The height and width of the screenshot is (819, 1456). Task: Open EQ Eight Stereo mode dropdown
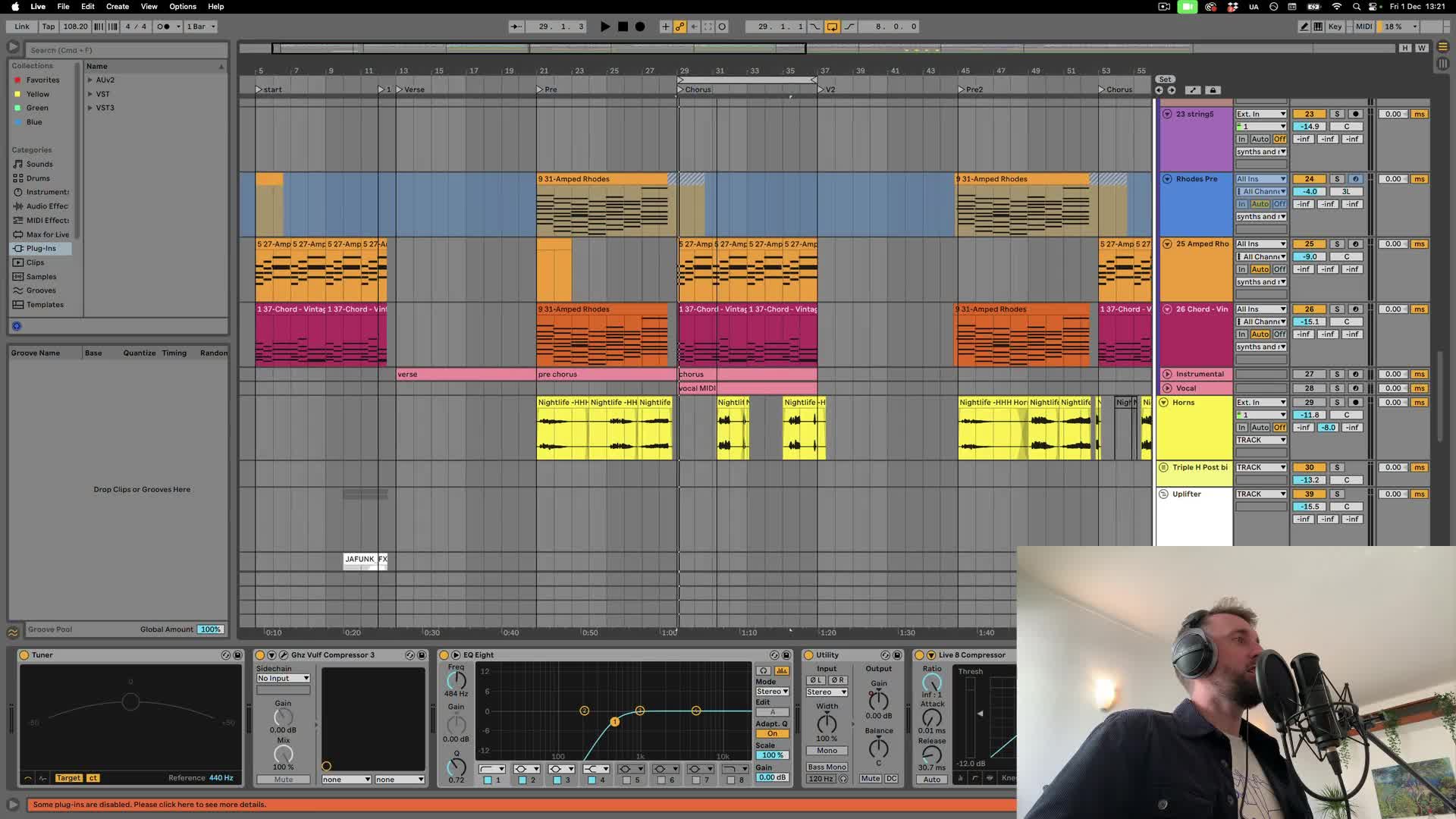click(x=772, y=692)
